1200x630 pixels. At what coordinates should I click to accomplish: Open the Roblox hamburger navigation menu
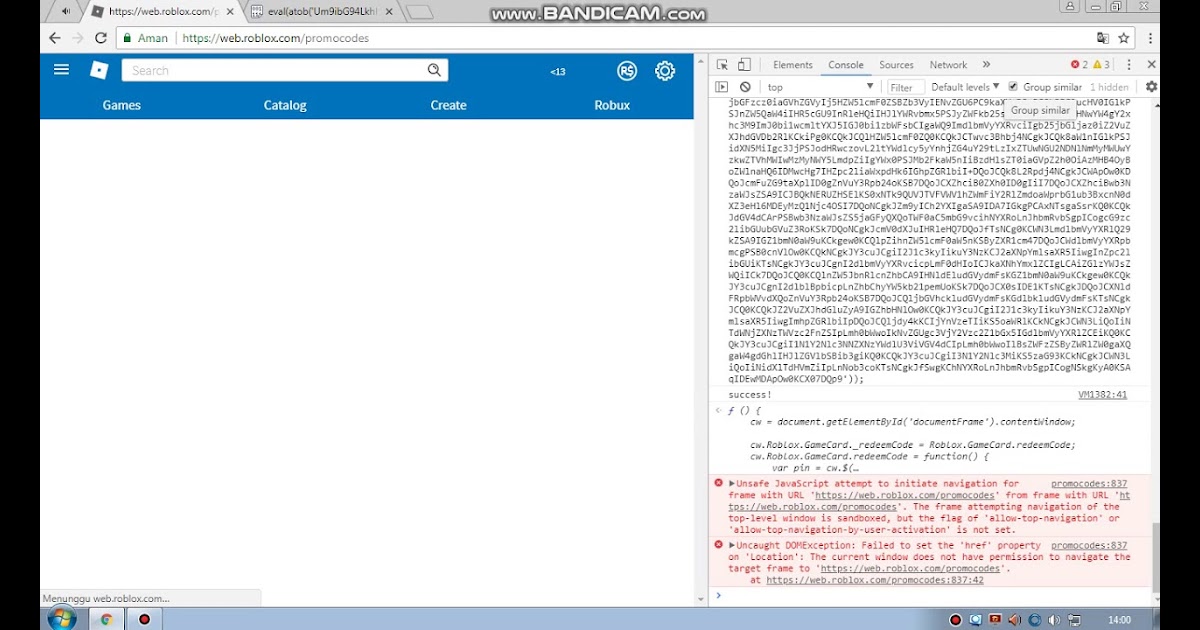61,70
